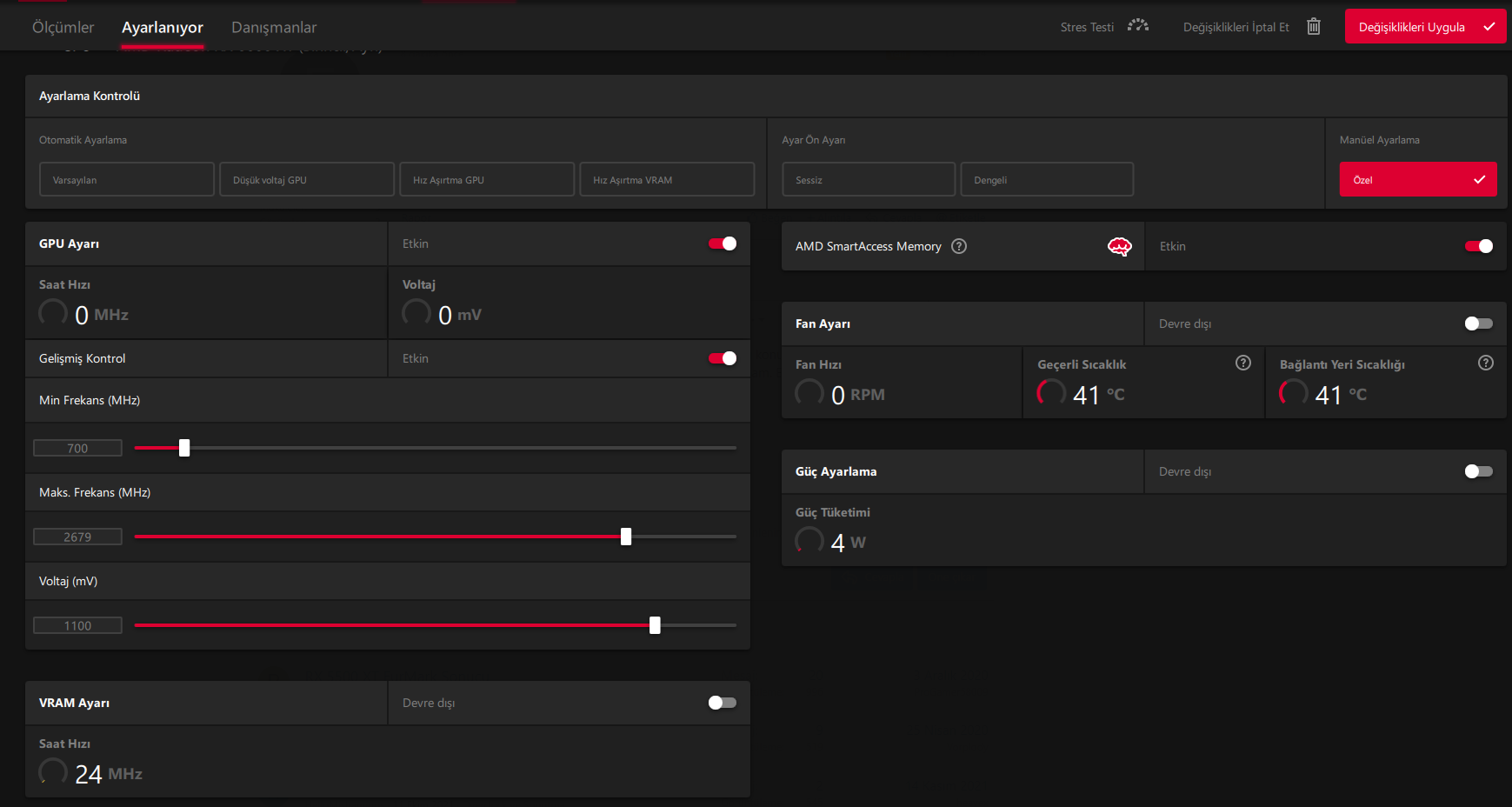Viewport: 1512px width, 807px height.
Task: Enable VRAM Ayarı
Action: (x=722, y=703)
